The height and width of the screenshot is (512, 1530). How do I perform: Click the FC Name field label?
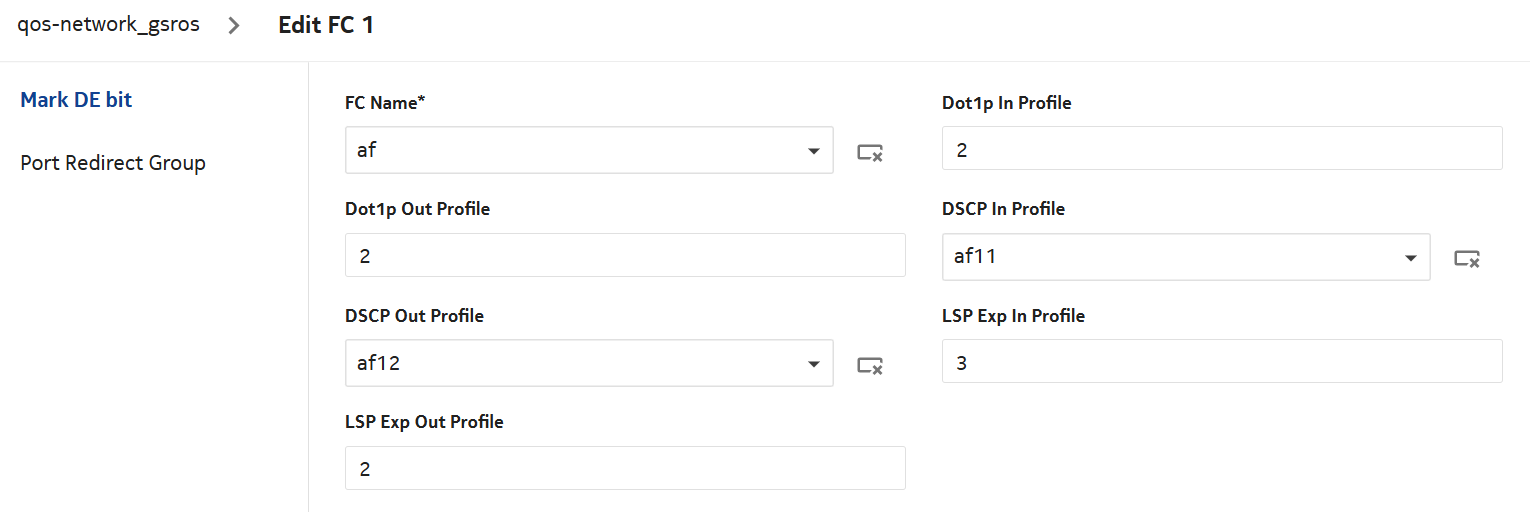(385, 103)
